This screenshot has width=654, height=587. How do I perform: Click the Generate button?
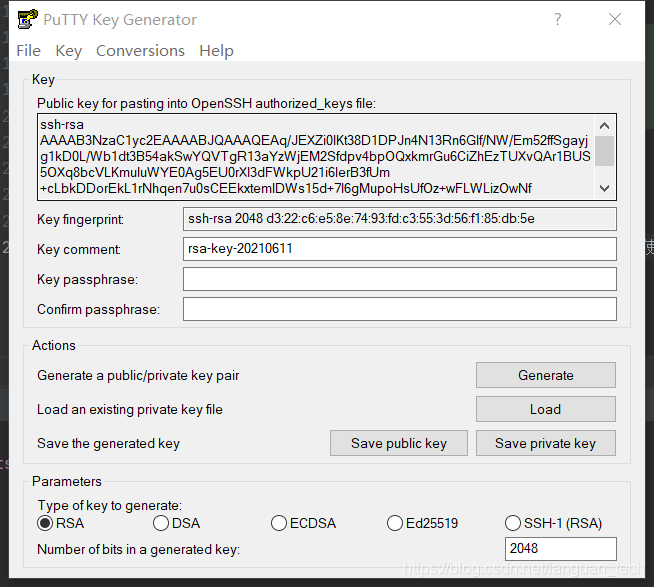click(x=546, y=375)
